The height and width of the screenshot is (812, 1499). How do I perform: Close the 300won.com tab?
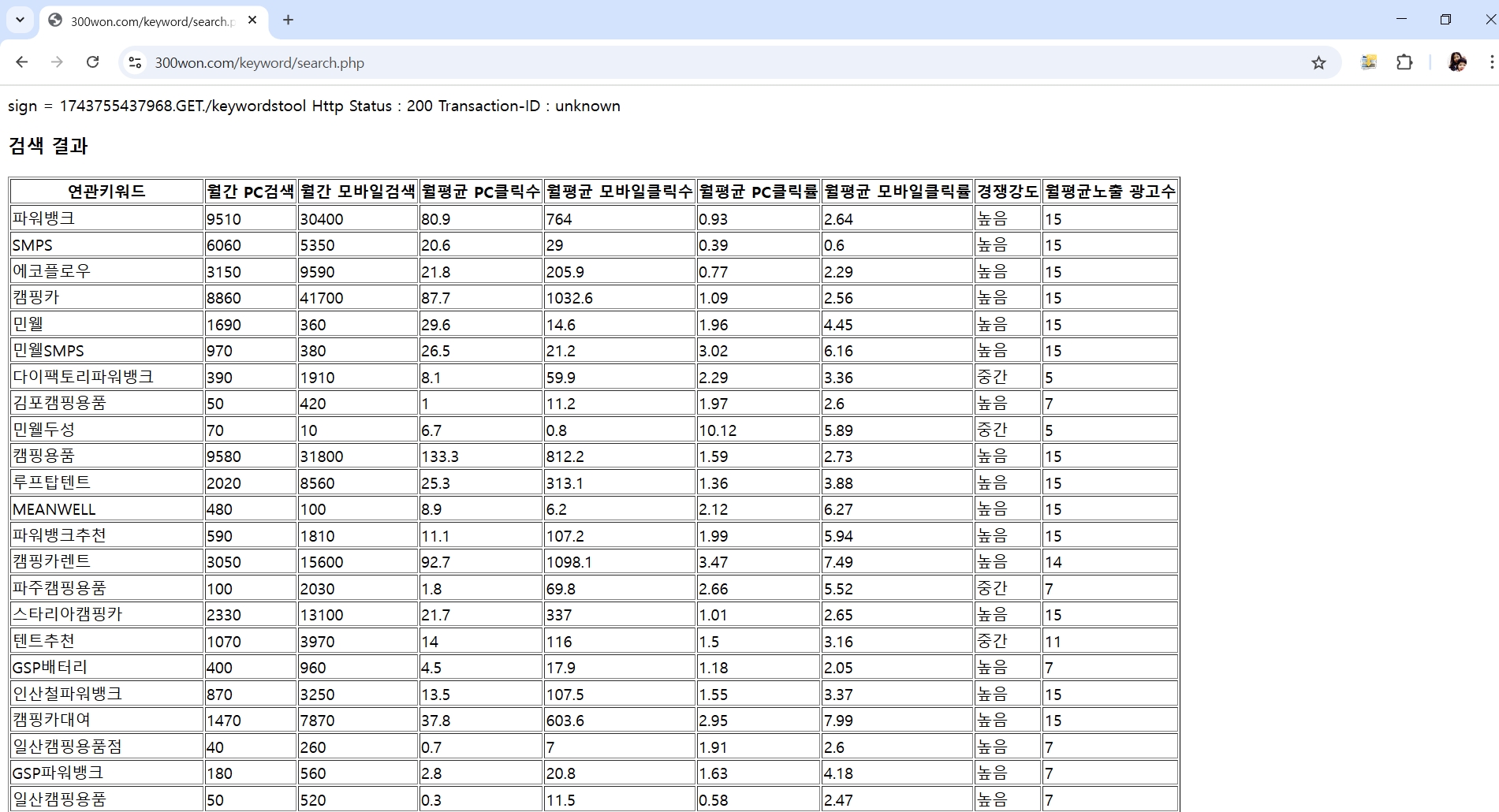252,20
